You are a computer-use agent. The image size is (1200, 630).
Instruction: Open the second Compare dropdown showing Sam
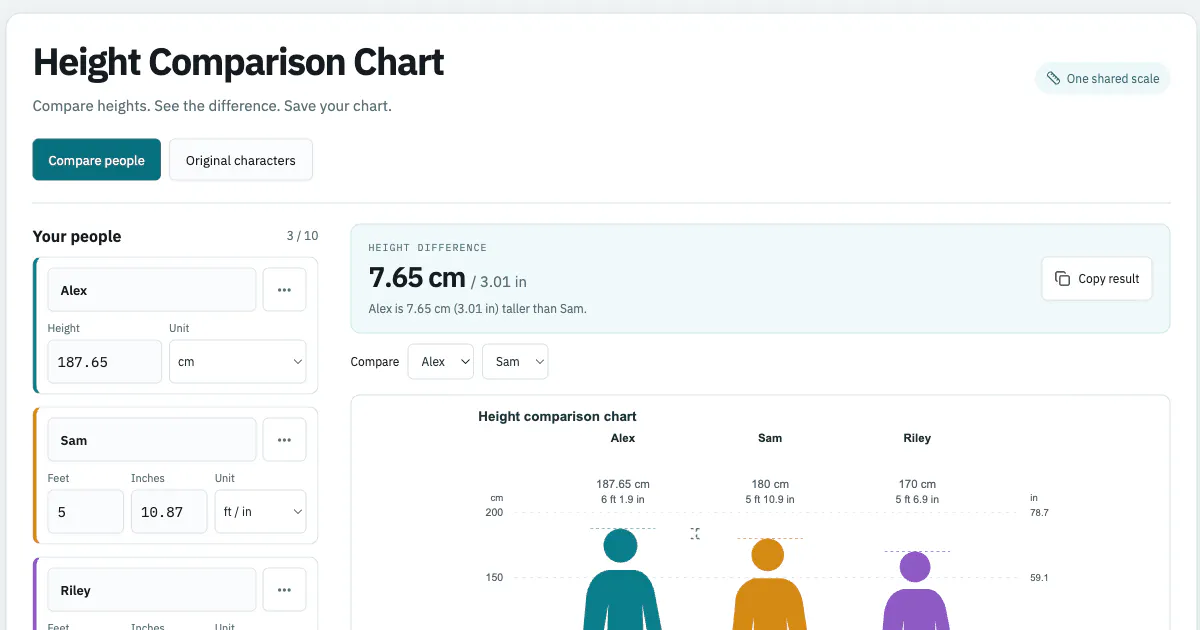click(515, 362)
